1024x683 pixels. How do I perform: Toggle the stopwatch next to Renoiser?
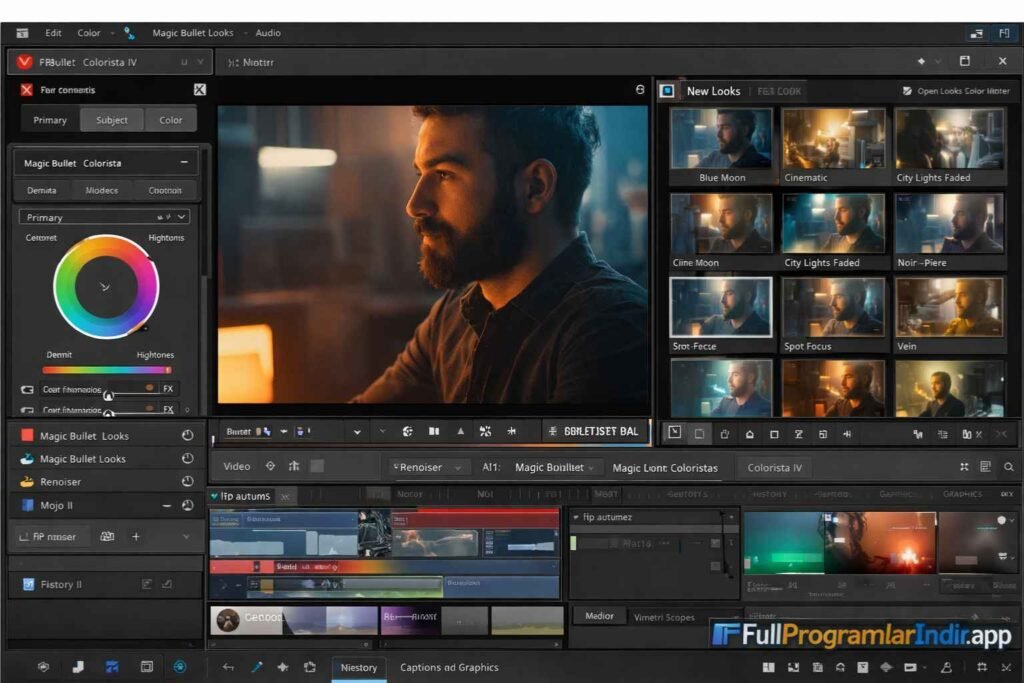185,482
